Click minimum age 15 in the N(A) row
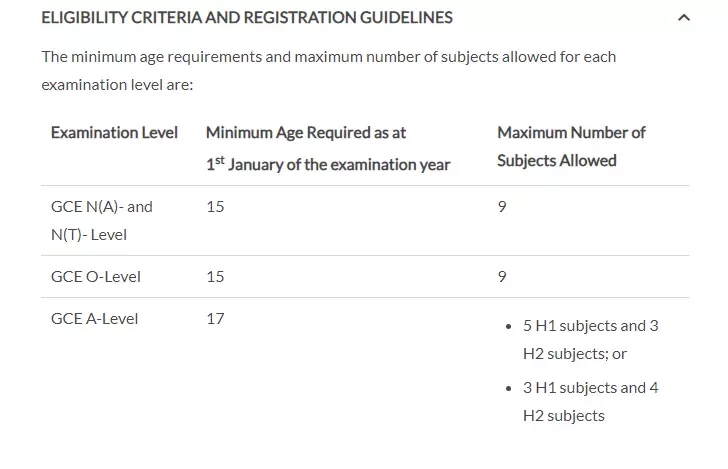 click(215, 207)
